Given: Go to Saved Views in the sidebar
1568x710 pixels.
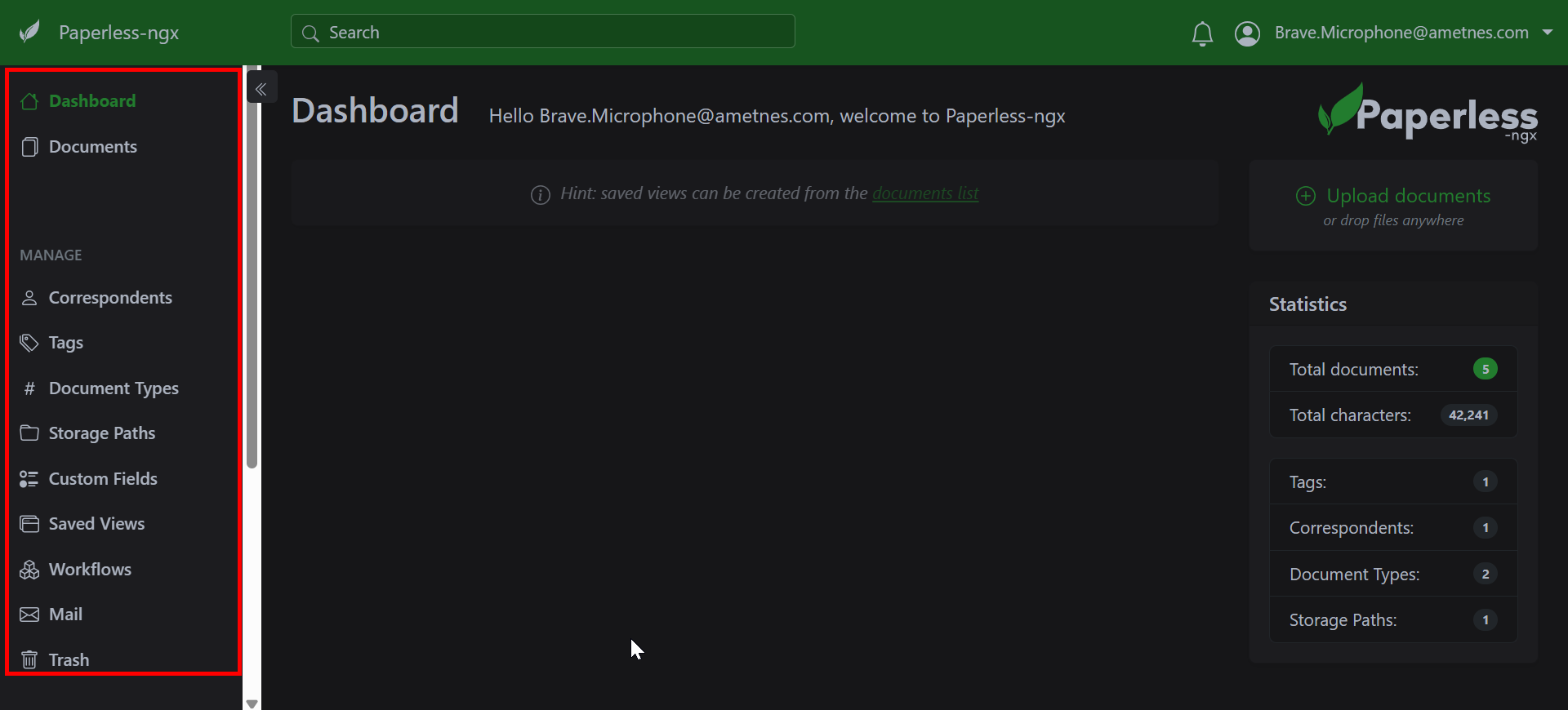Looking at the screenshot, I should click(x=96, y=524).
